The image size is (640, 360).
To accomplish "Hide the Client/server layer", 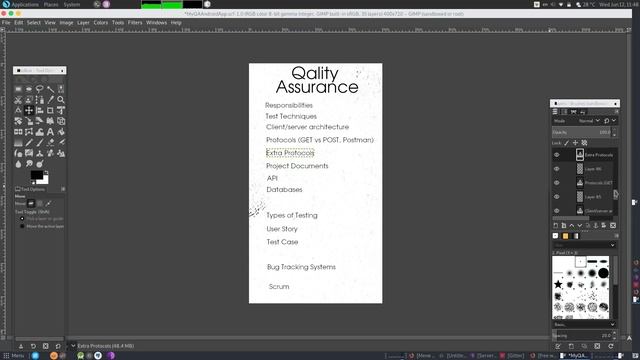I will (x=557, y=210).
